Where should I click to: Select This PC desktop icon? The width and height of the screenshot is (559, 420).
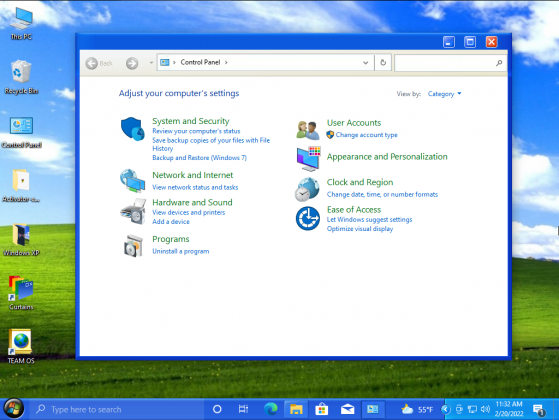[21, 23]
